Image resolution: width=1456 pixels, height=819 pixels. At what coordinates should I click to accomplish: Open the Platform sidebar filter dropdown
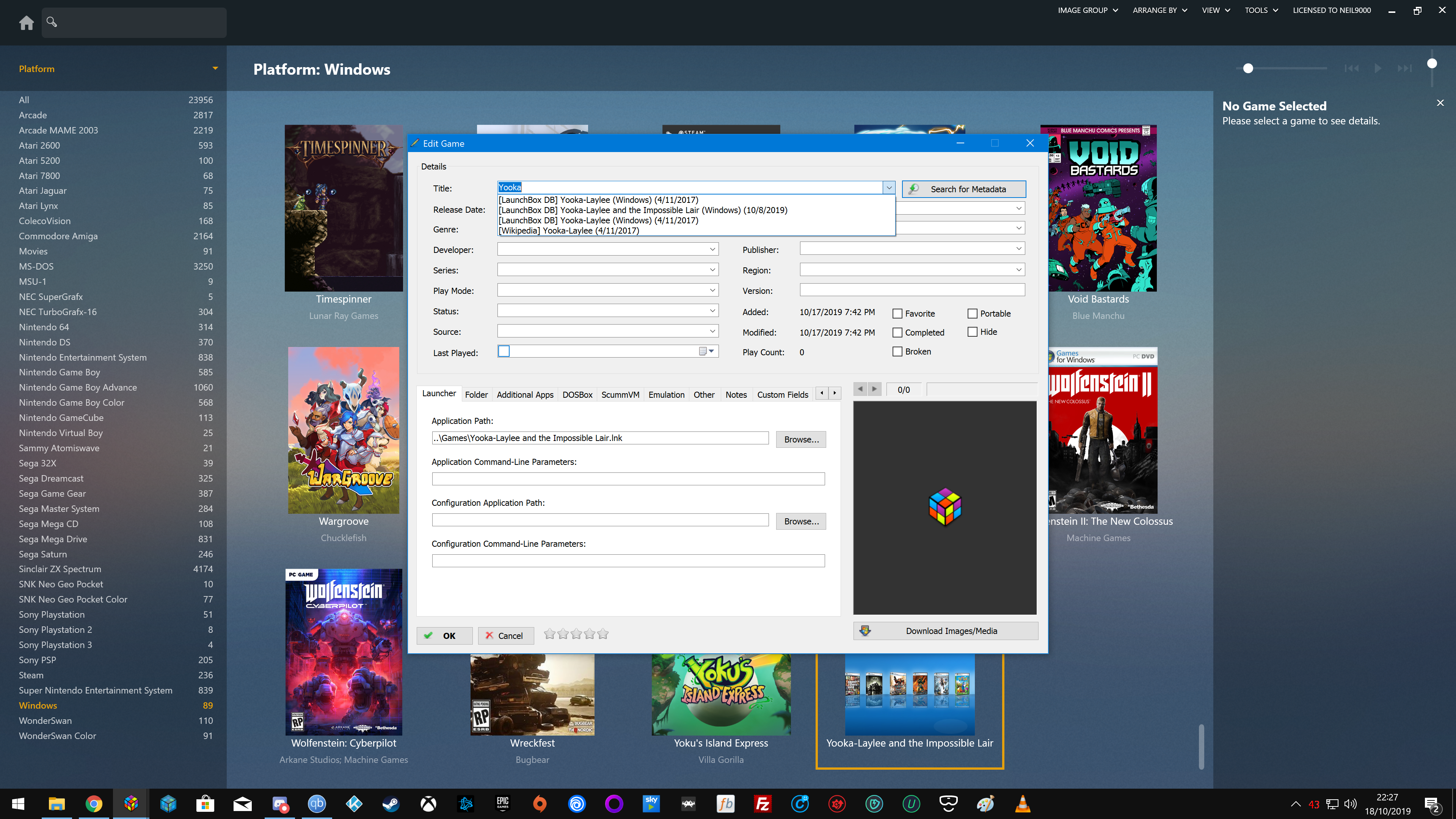click(x=215, y=68)
